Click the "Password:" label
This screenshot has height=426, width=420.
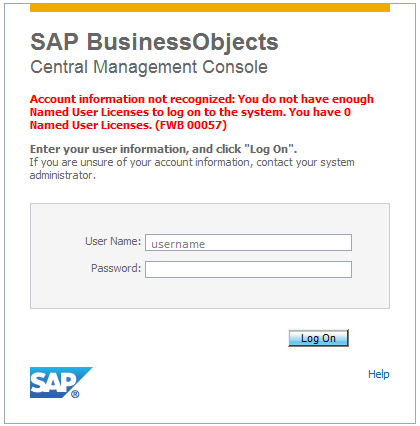(116, 268)
